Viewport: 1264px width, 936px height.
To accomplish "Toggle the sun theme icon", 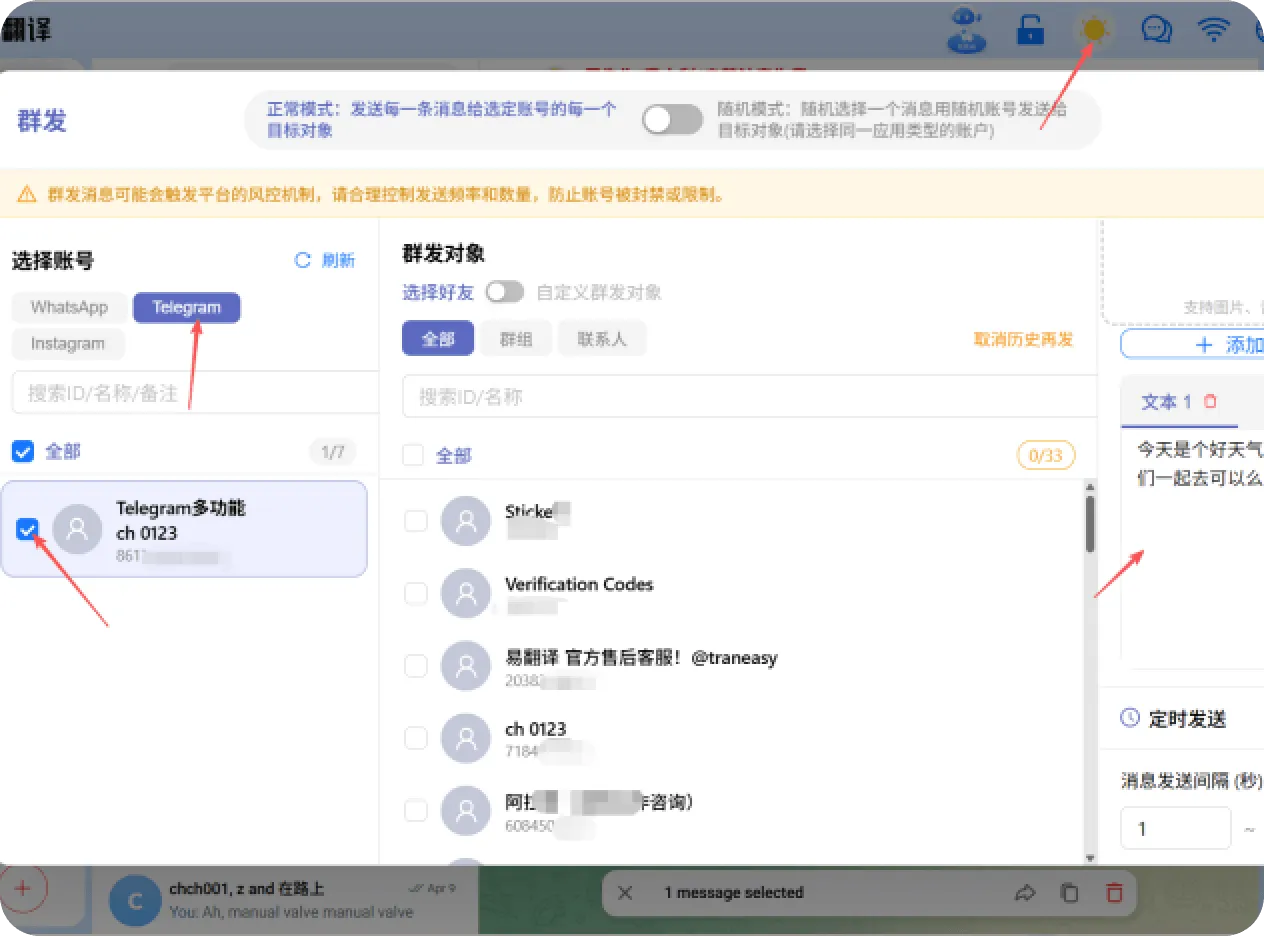I will (x=1095, y=30).
